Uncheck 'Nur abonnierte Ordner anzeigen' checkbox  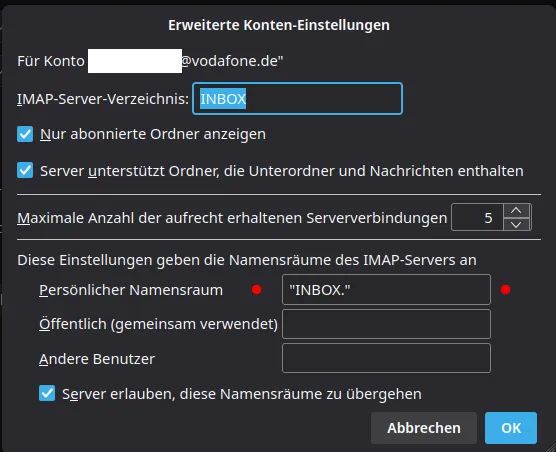coord(25,134)
